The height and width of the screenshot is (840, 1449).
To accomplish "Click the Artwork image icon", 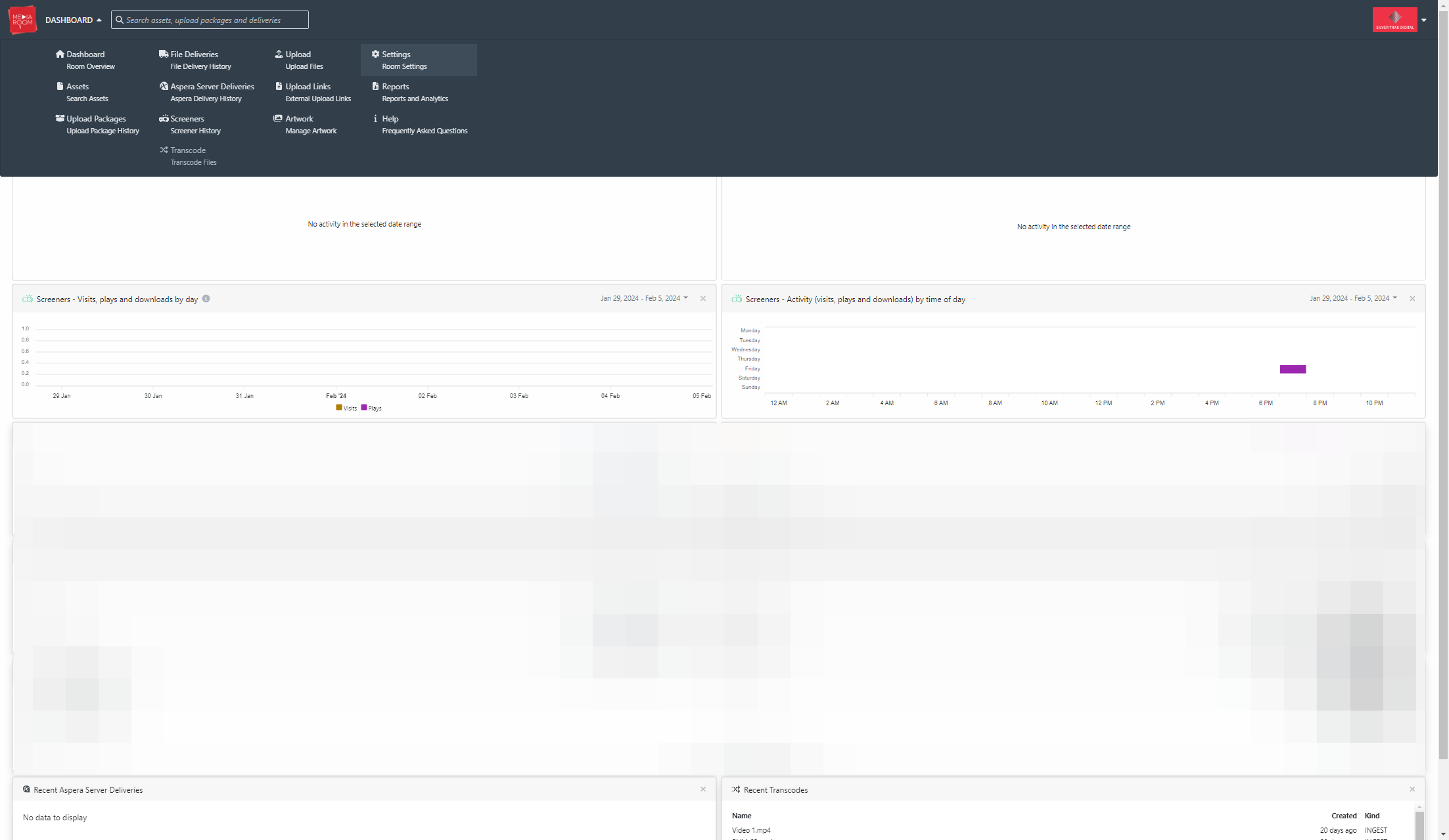I will [278, 118].
